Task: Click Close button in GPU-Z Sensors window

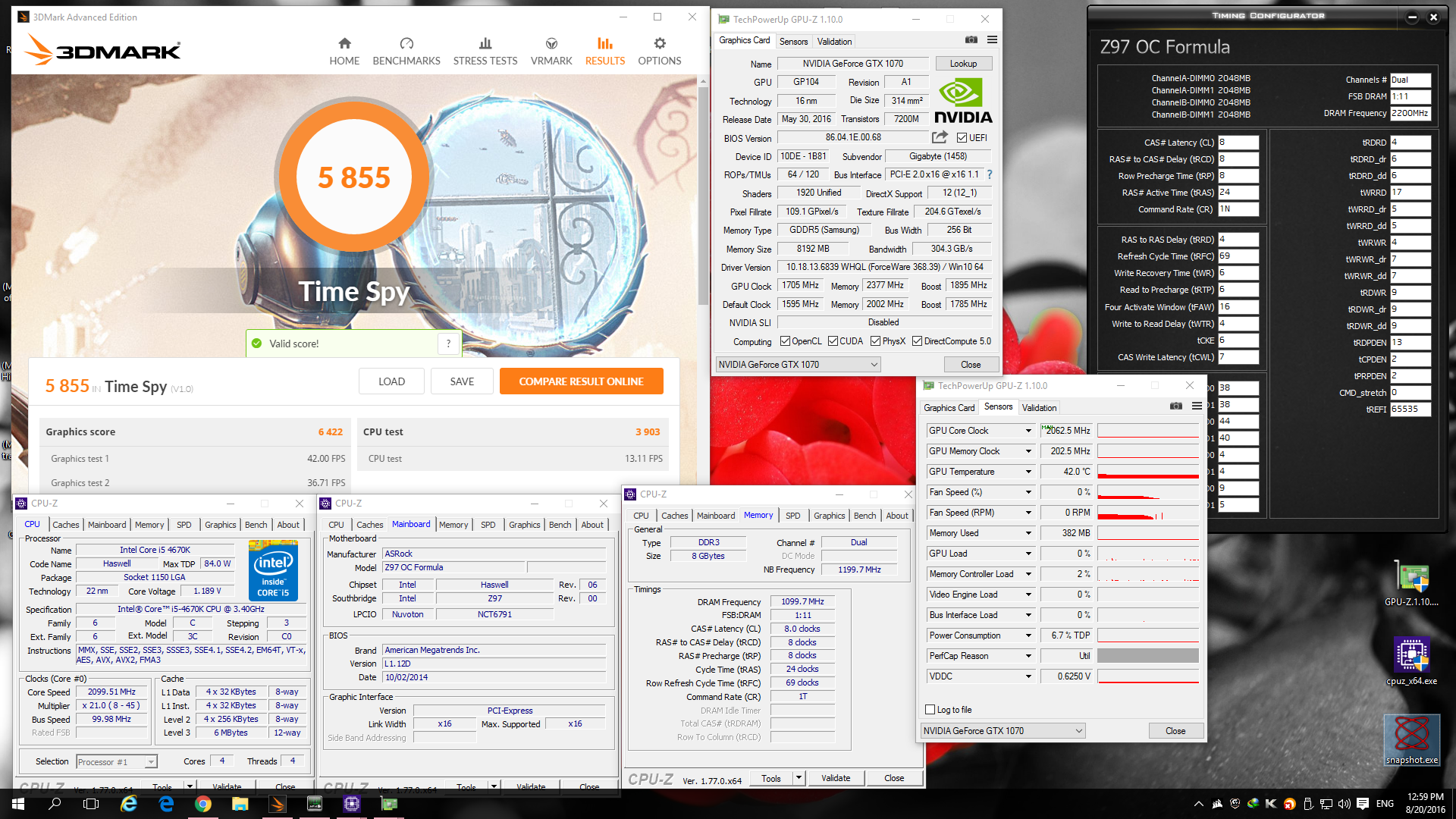Action: tap(1175, 731)
